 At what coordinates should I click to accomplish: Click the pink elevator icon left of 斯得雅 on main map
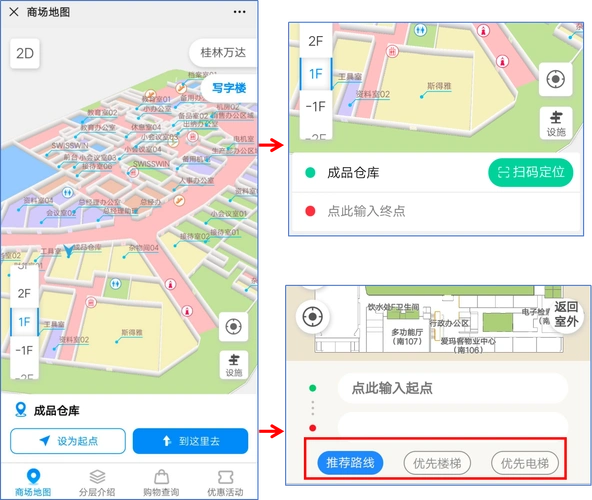91,302
